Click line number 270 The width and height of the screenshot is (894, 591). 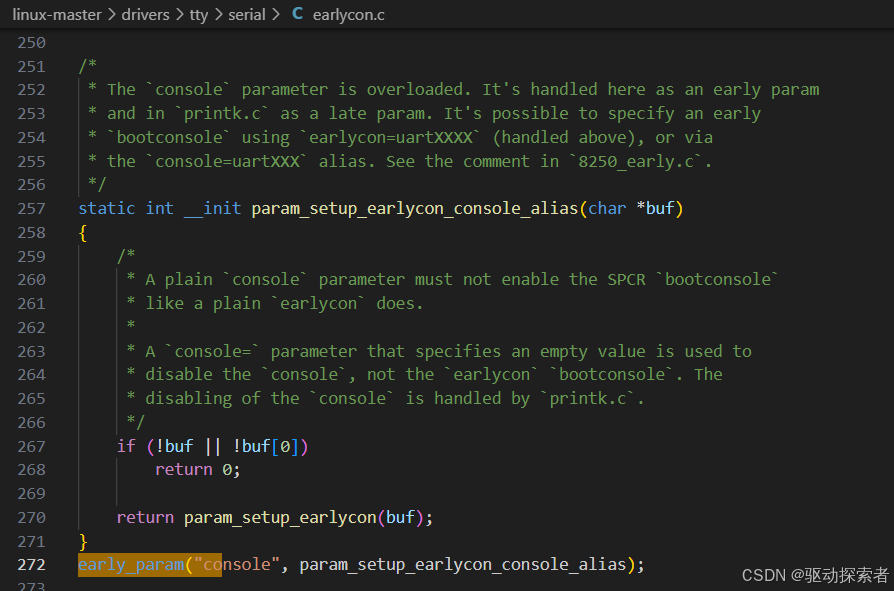click(x=31, y=518)
